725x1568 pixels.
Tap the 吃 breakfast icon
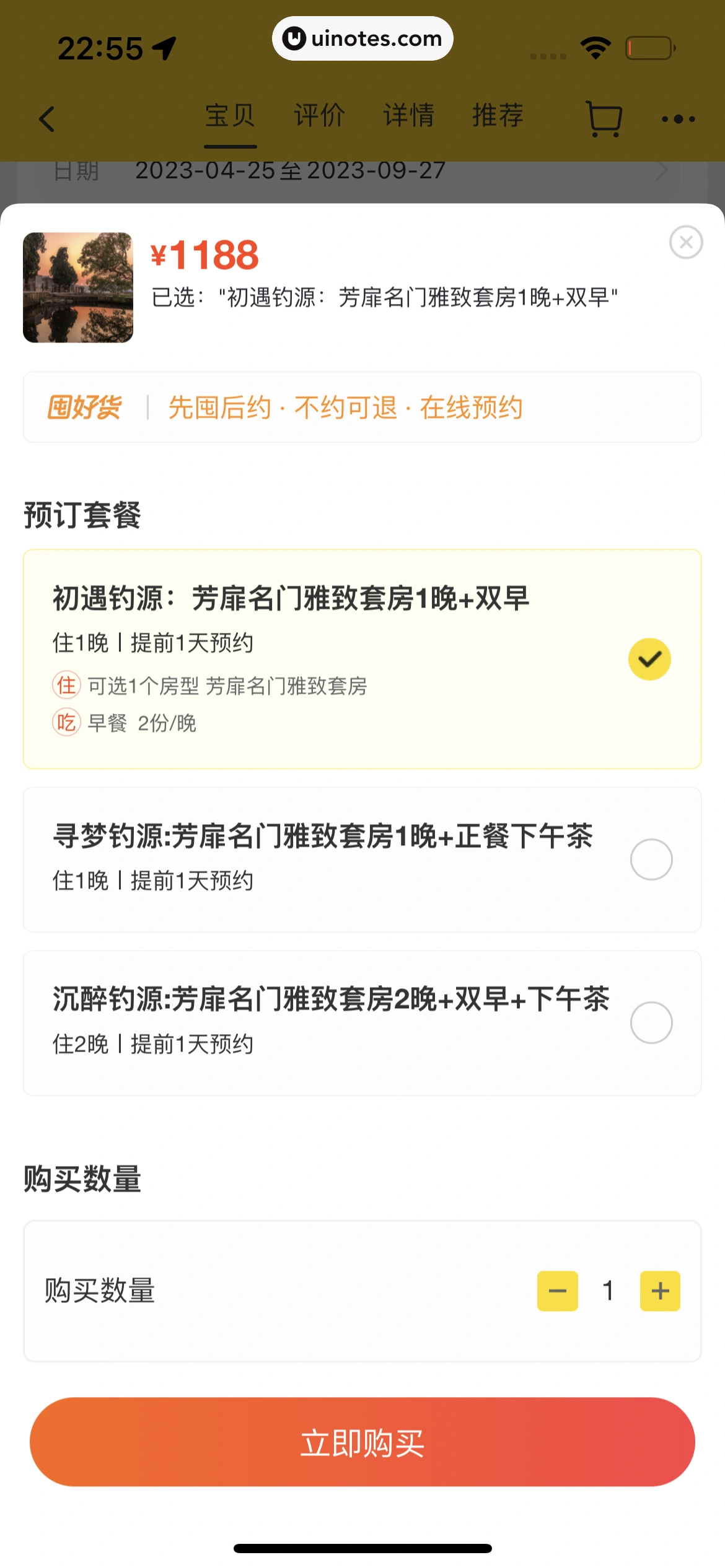click(x=66, y=722)
